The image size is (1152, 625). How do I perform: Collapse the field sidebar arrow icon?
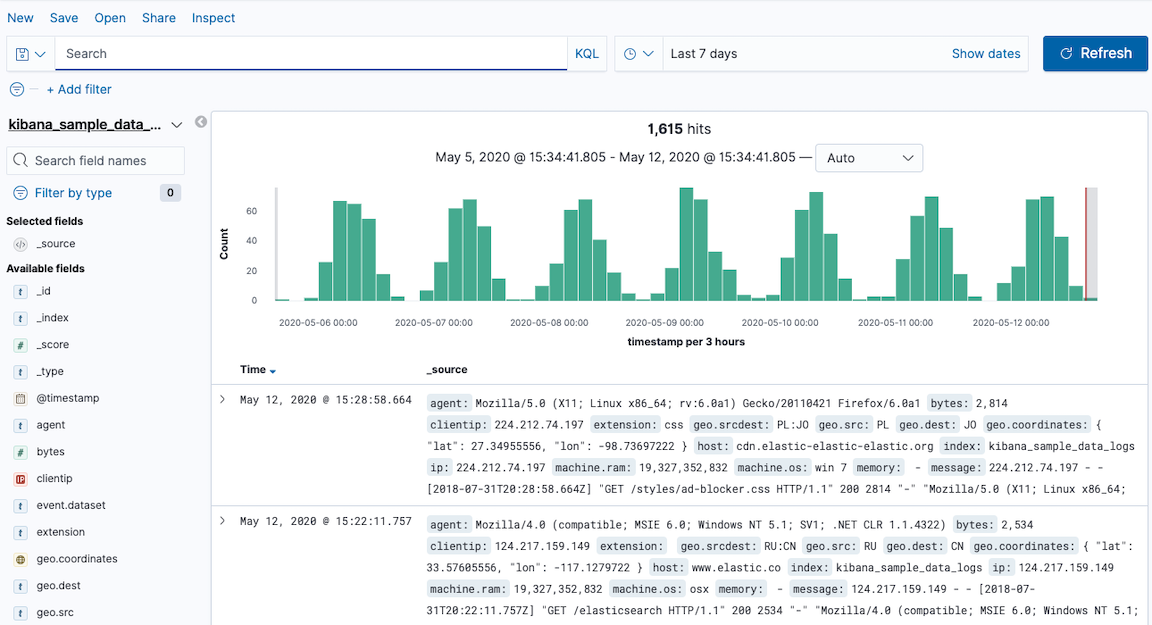[201, 122]
